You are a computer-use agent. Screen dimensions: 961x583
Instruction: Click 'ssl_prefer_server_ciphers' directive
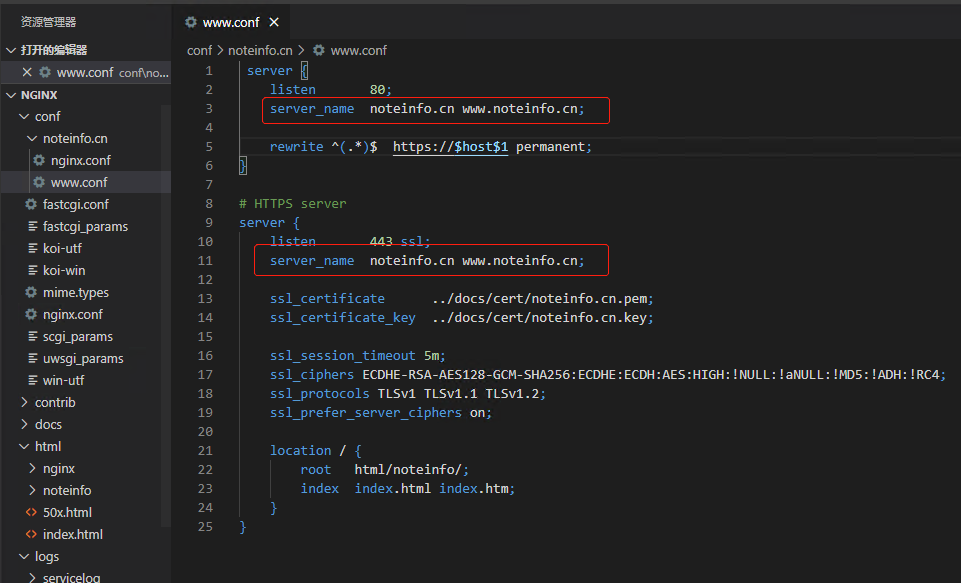[x=365, y=413]
